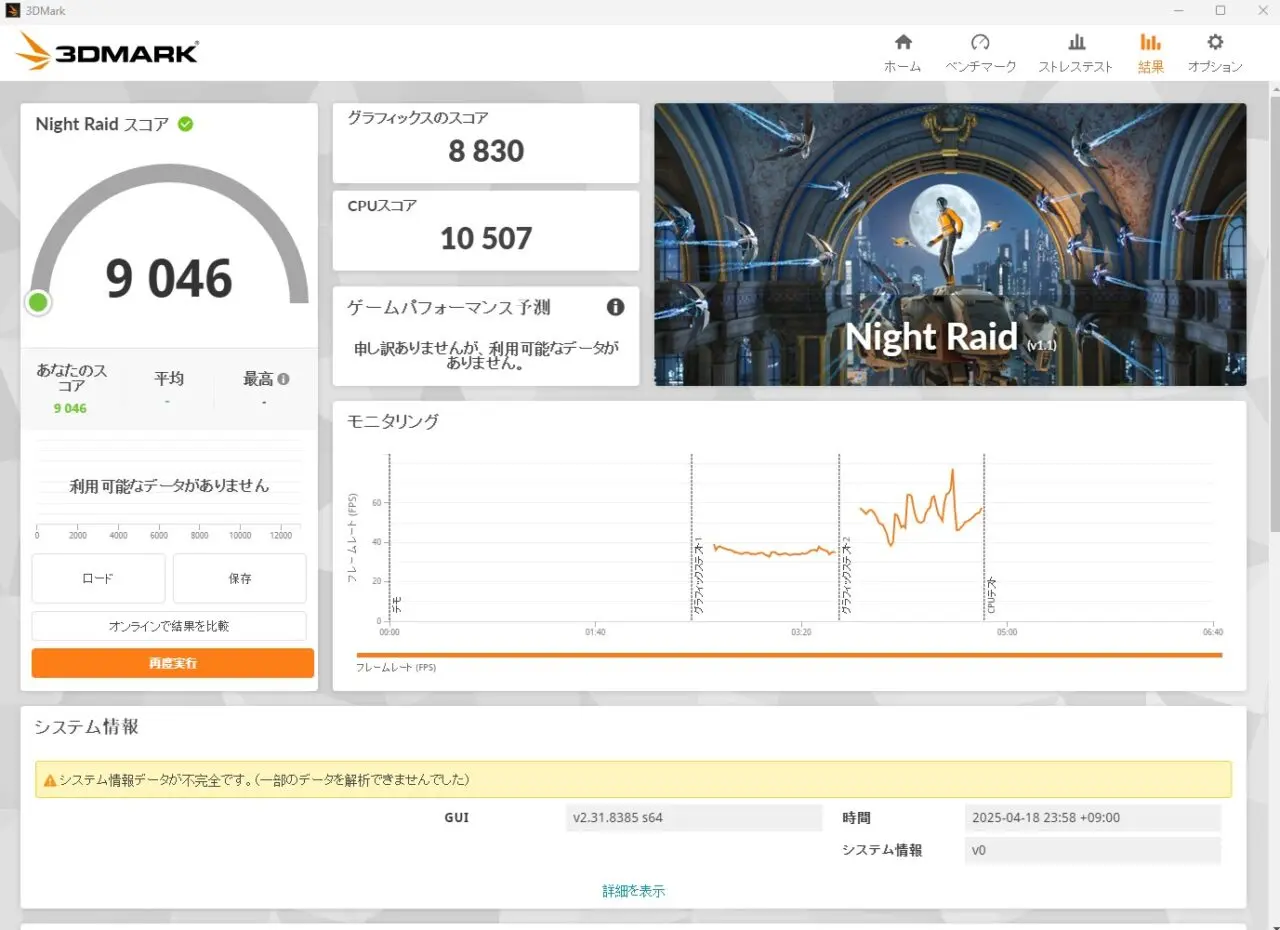
Task: Click the 保存 button
Action: 240,578
